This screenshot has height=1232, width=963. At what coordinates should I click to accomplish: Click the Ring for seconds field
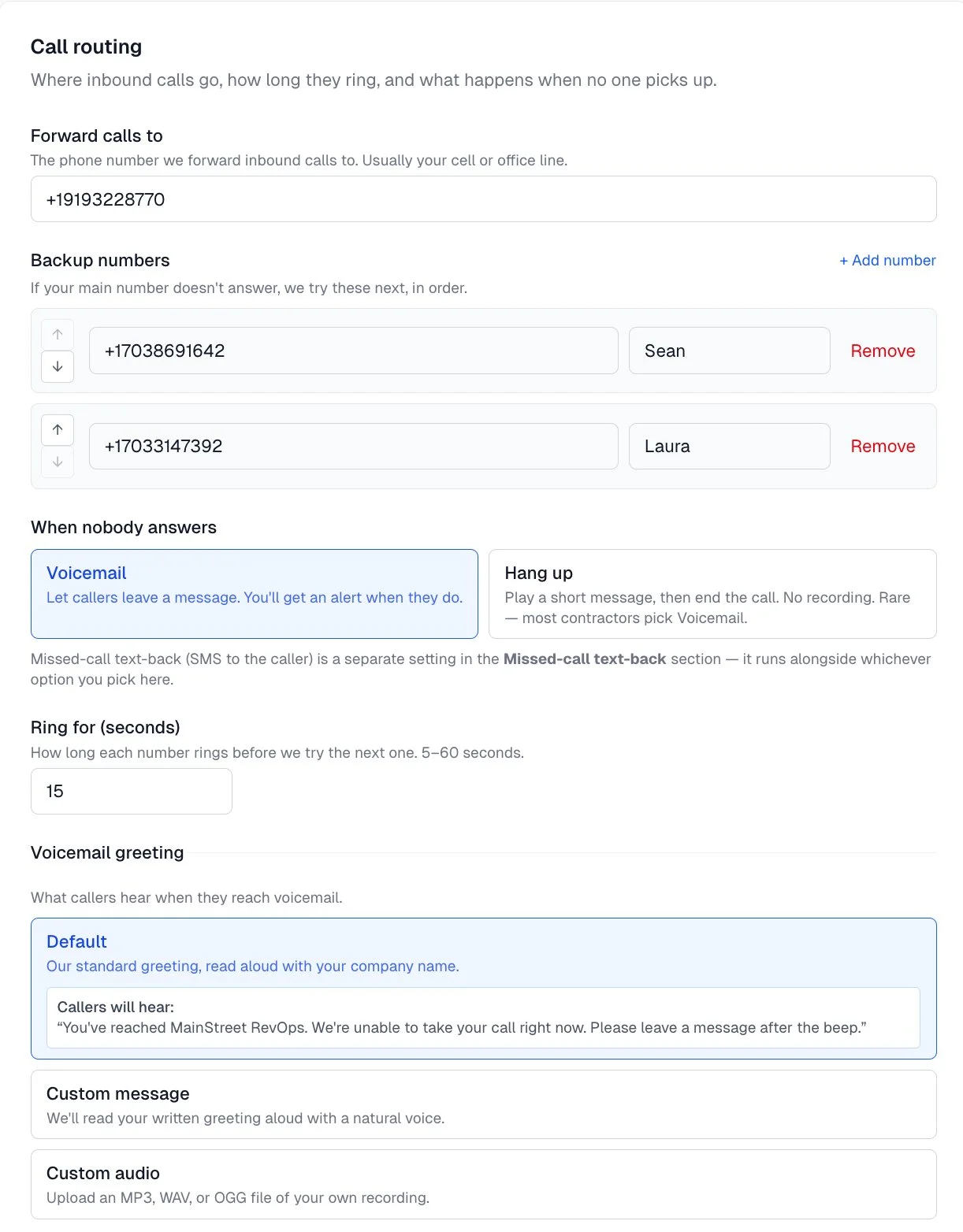[131, 791]
